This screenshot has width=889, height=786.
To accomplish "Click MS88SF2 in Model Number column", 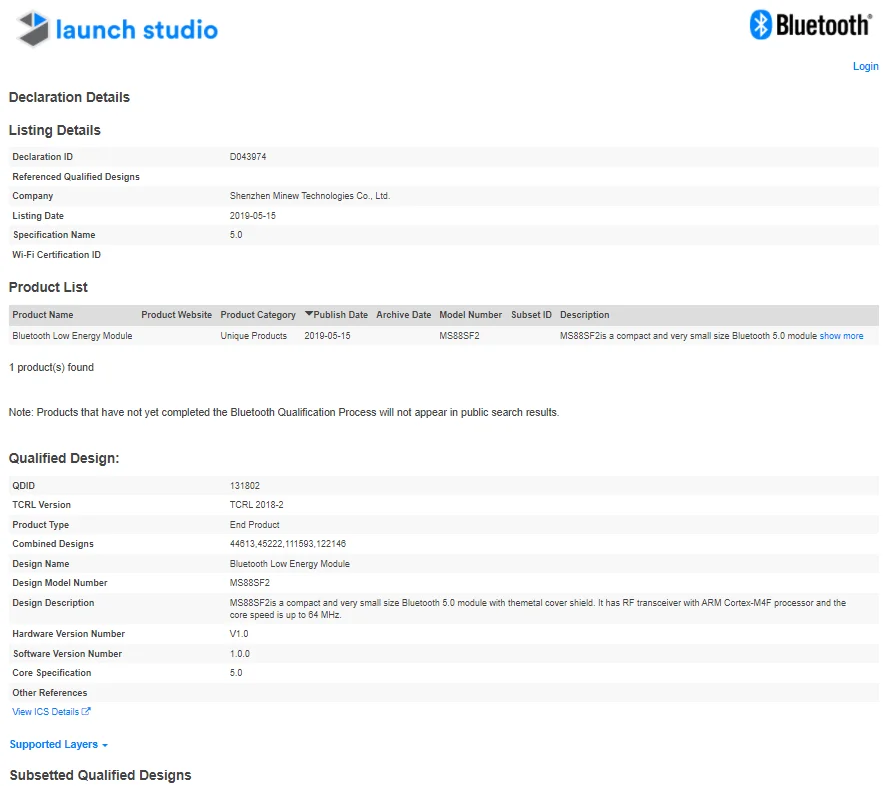I will pos(459,336).
